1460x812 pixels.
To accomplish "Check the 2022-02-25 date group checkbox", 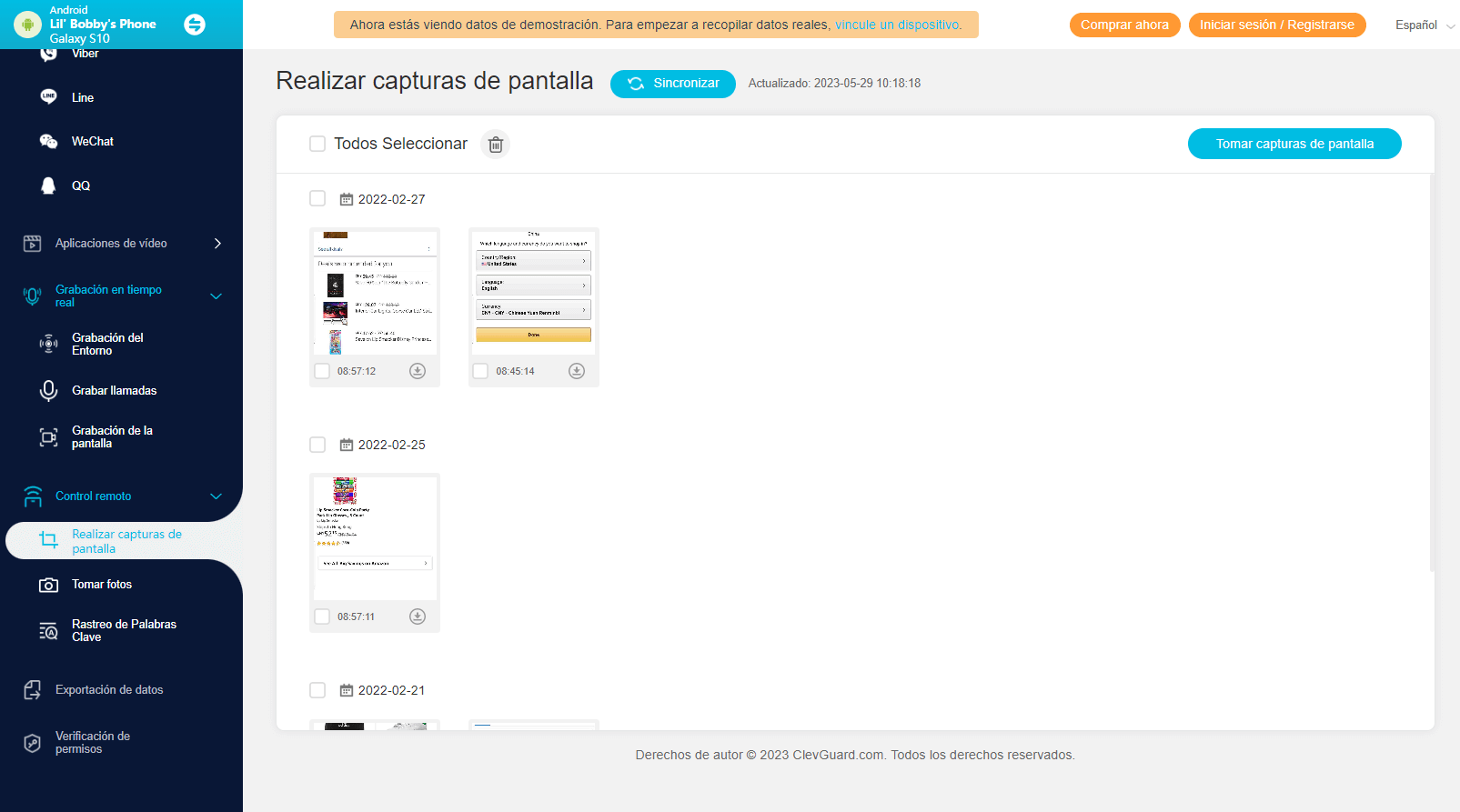I will click(x=317, y=445).
